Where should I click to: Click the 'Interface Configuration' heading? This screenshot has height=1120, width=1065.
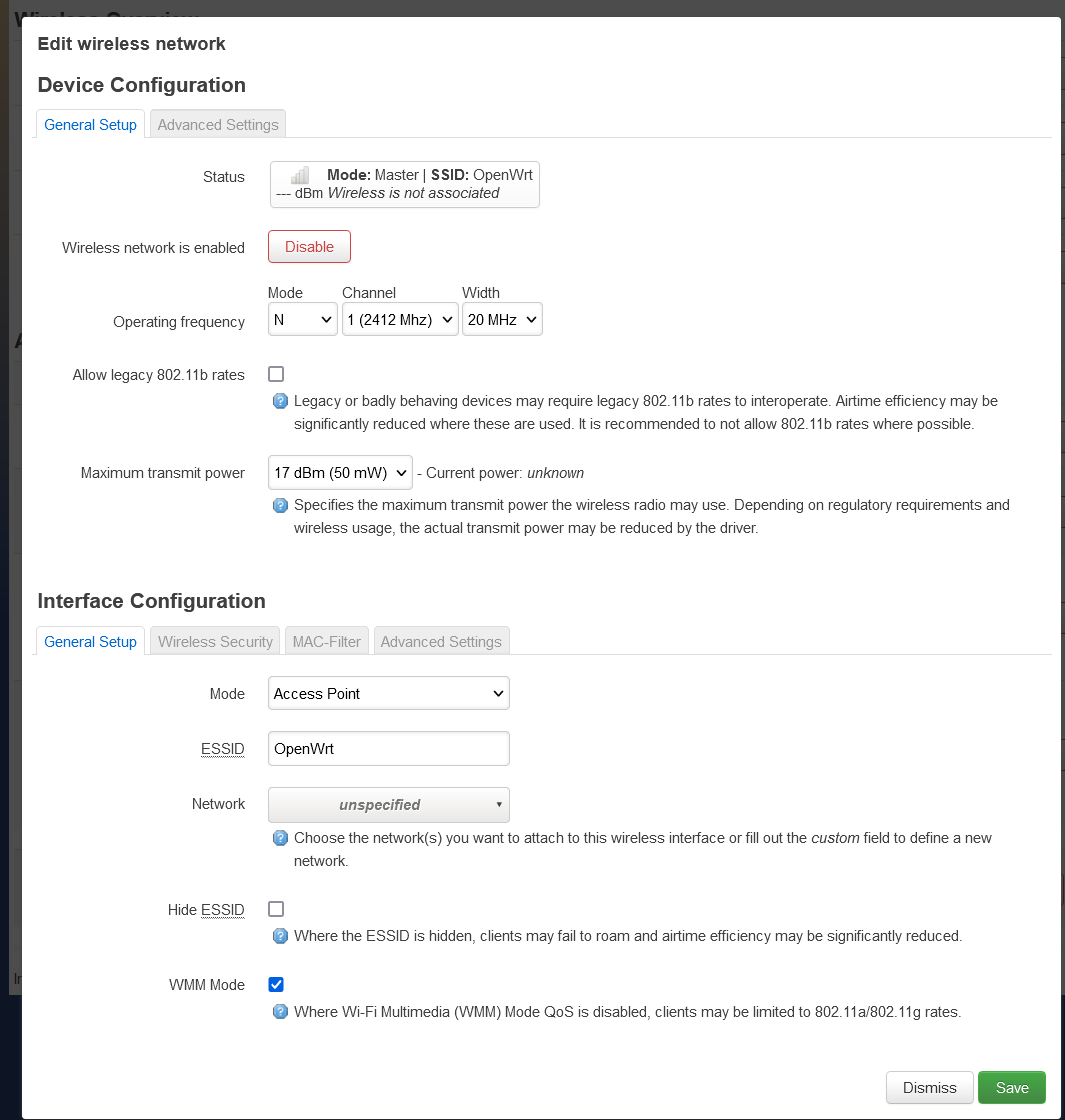151,601
